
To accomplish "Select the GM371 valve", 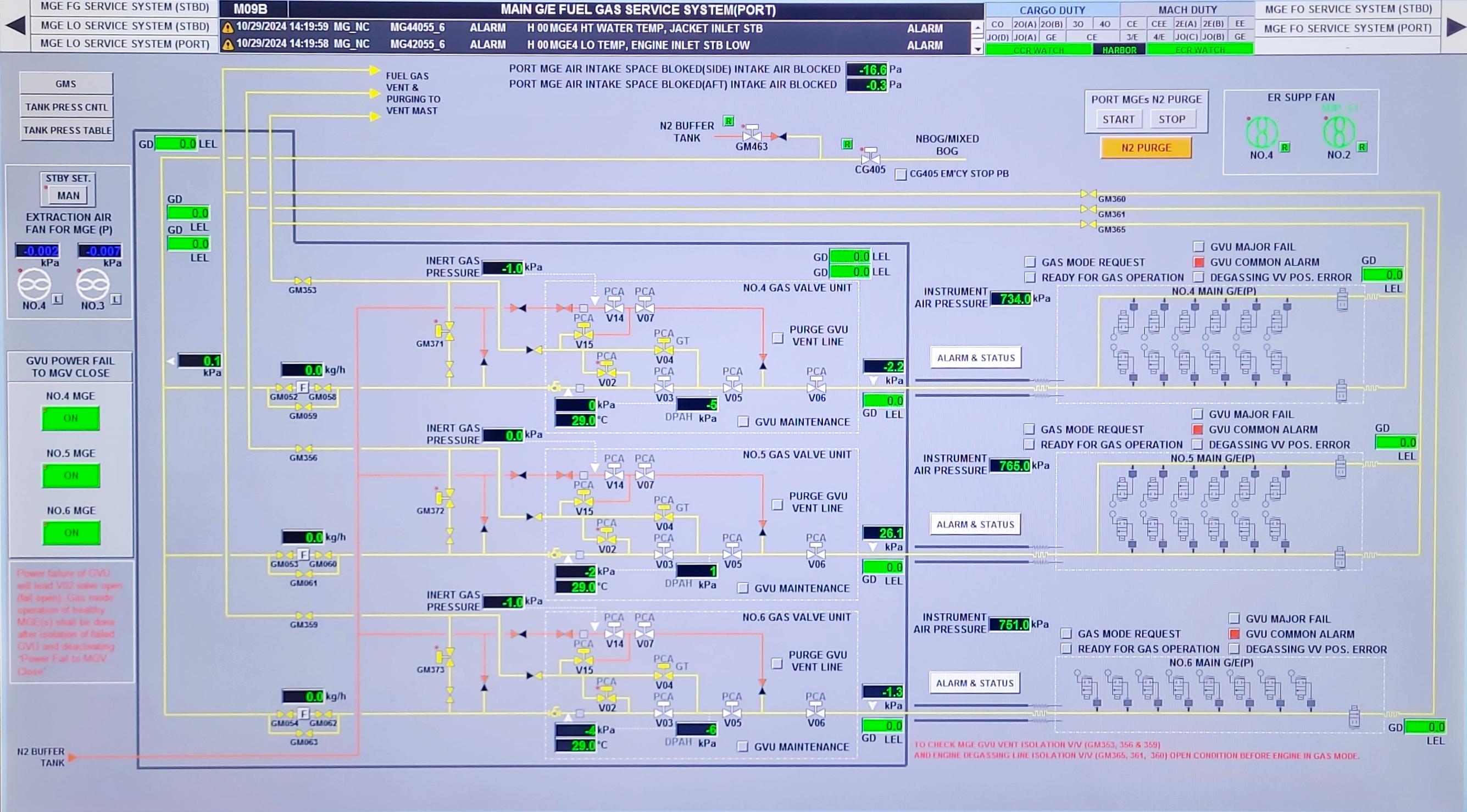I will (444, 330).
